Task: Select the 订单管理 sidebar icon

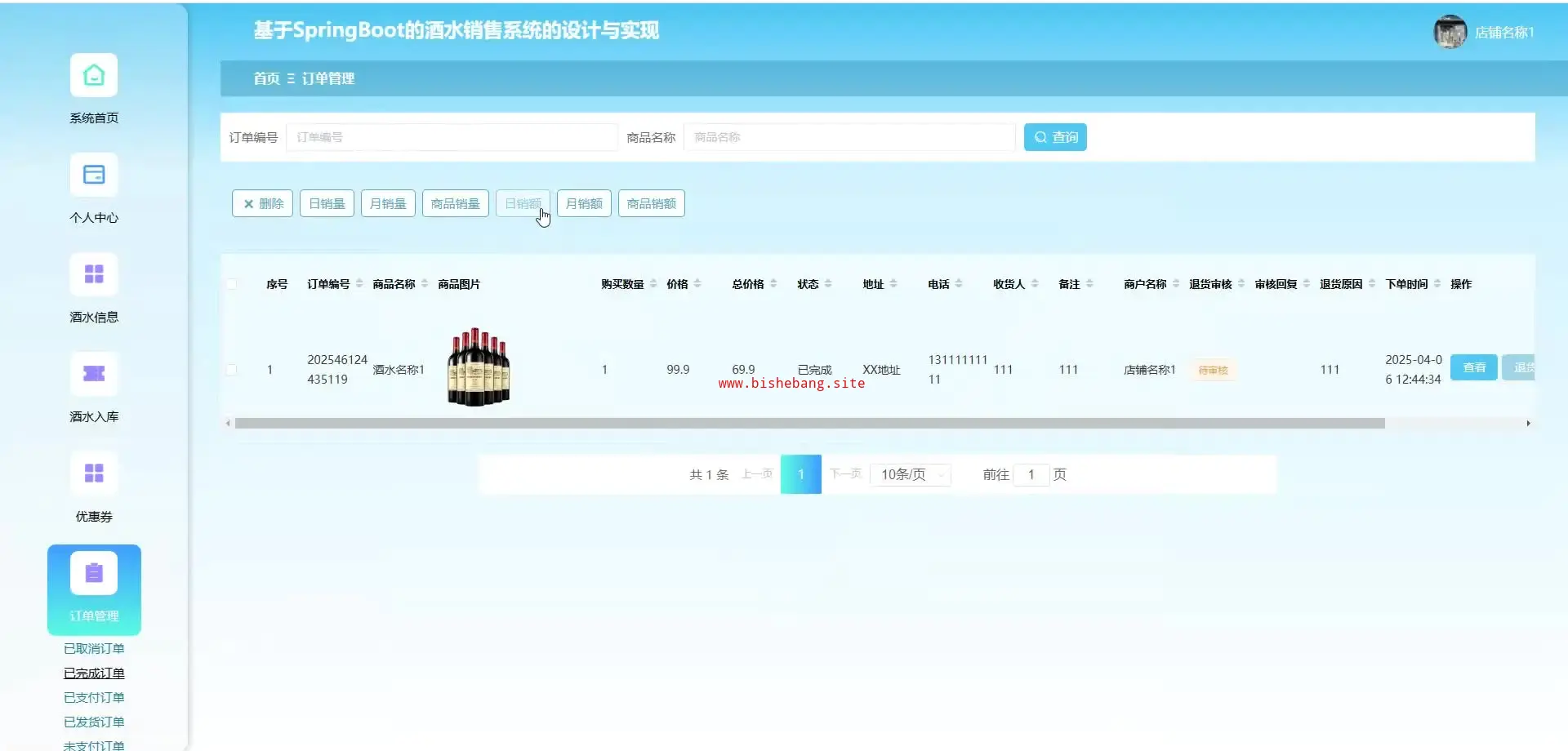Action: pyautogui.click(x=94, y=574)
